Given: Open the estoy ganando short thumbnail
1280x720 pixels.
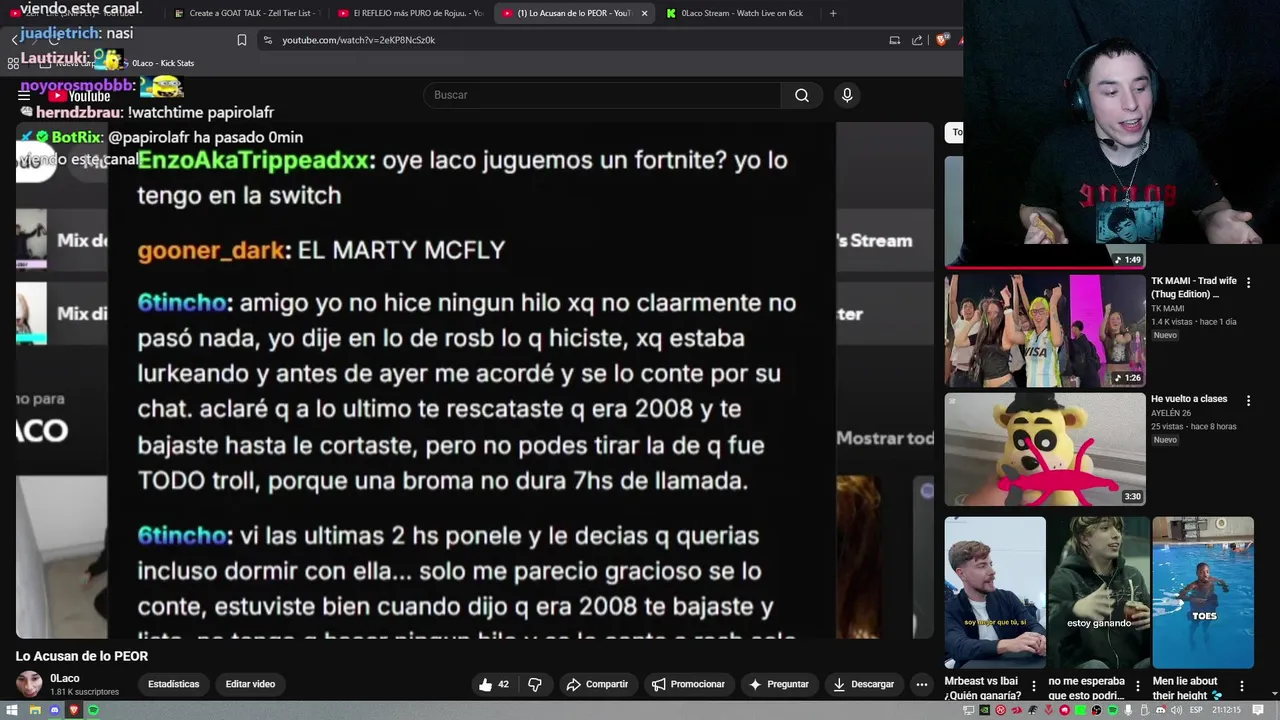Looking at the screenshot, I should pyautogui.click(x=1098, y=592).
